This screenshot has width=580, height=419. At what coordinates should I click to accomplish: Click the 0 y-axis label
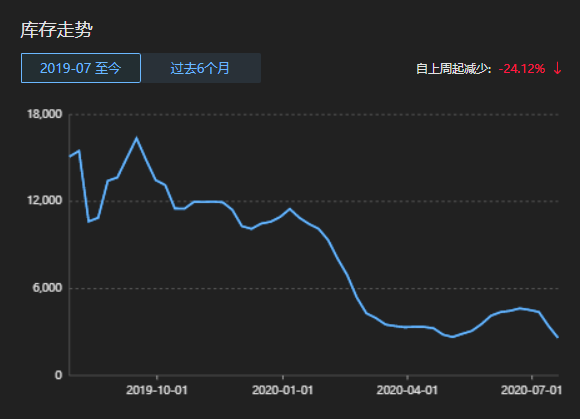pyautogui.click(x=58, y=375)
